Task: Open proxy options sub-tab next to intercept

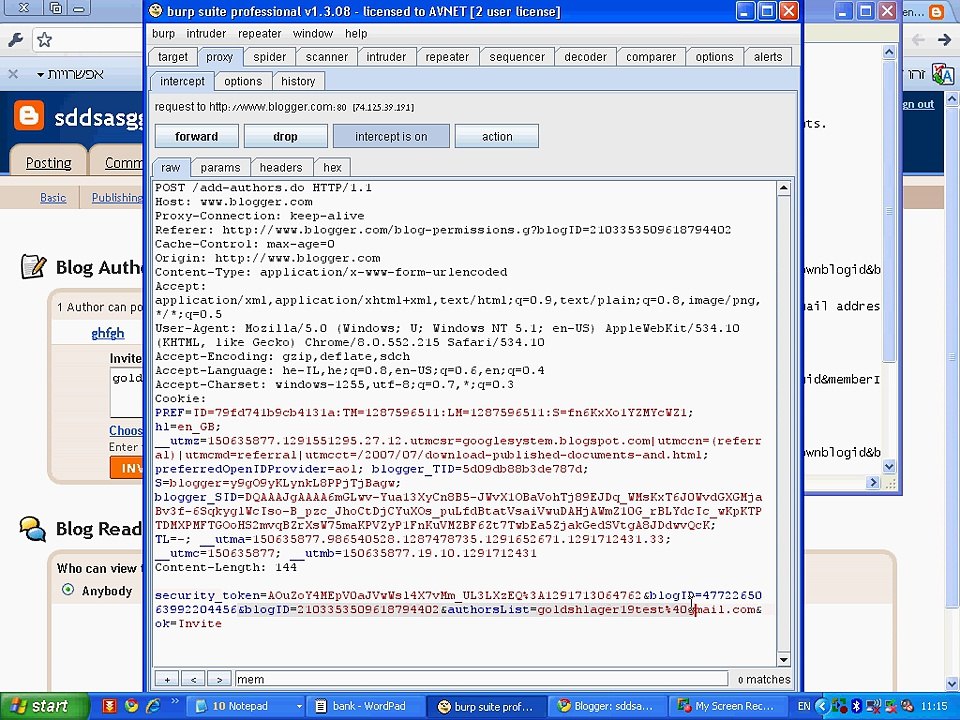Action: click(242, 81)
